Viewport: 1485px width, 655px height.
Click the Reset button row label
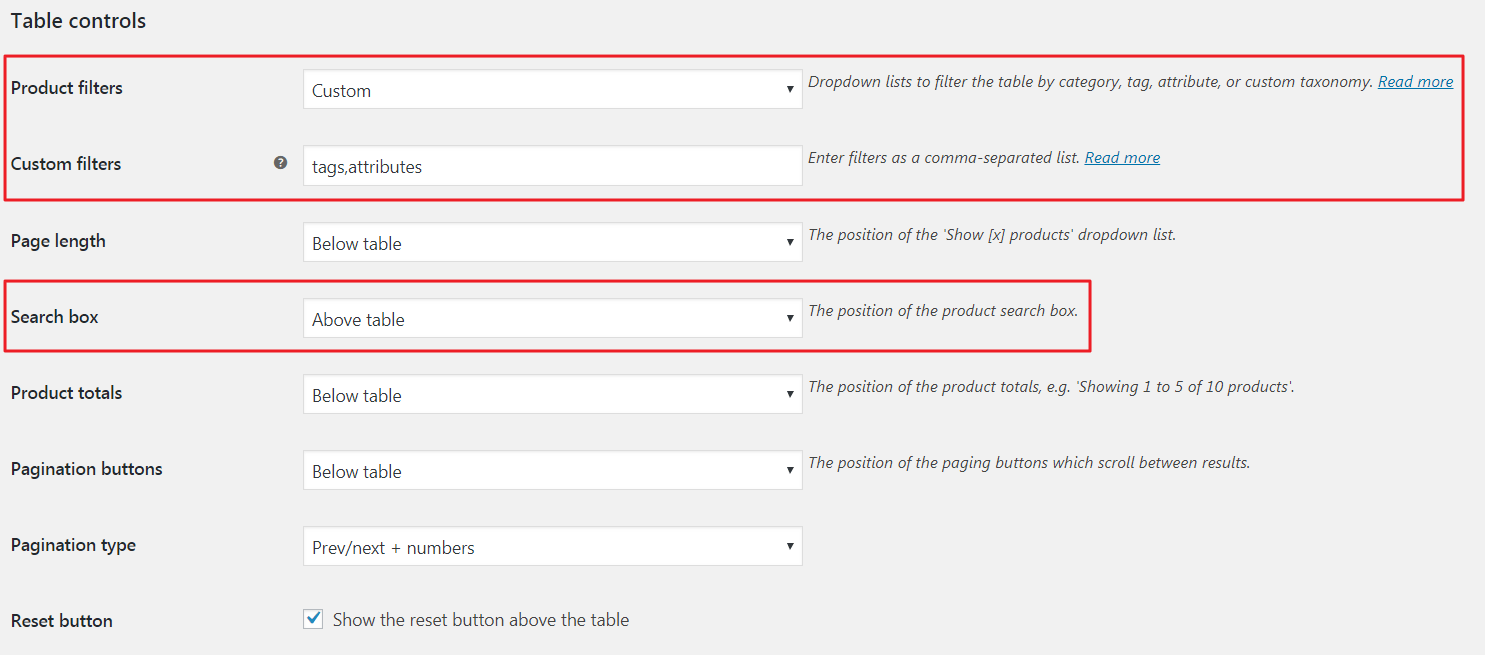coord(62,621)
